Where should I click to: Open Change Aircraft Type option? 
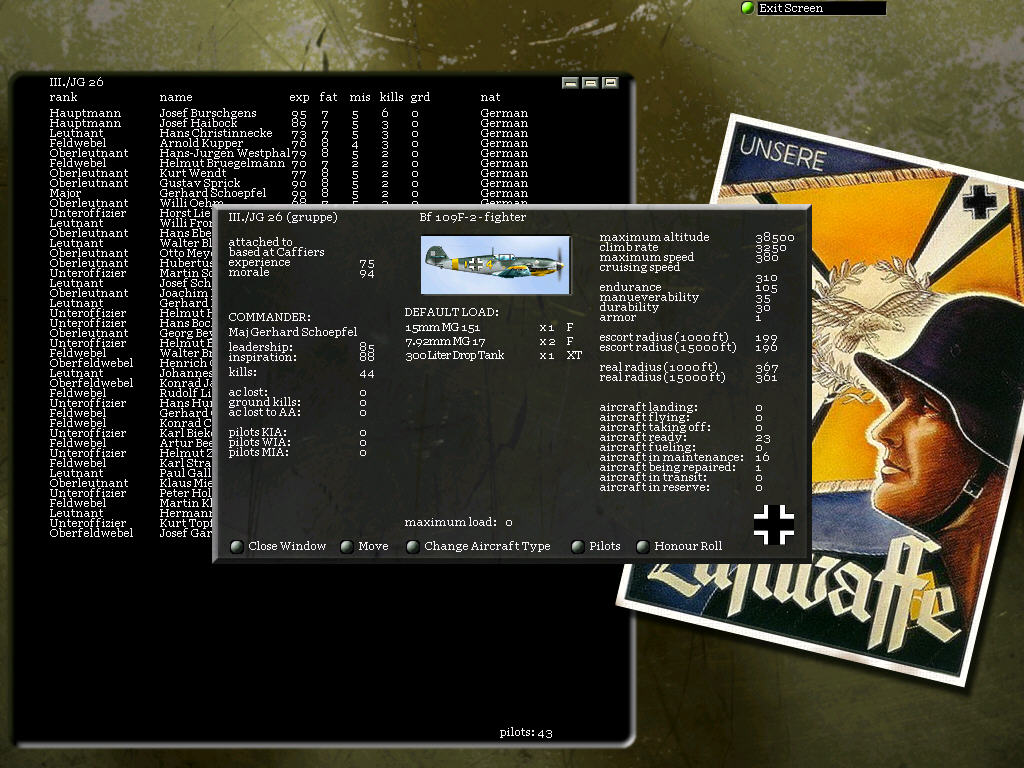click(x=478, y=546)
